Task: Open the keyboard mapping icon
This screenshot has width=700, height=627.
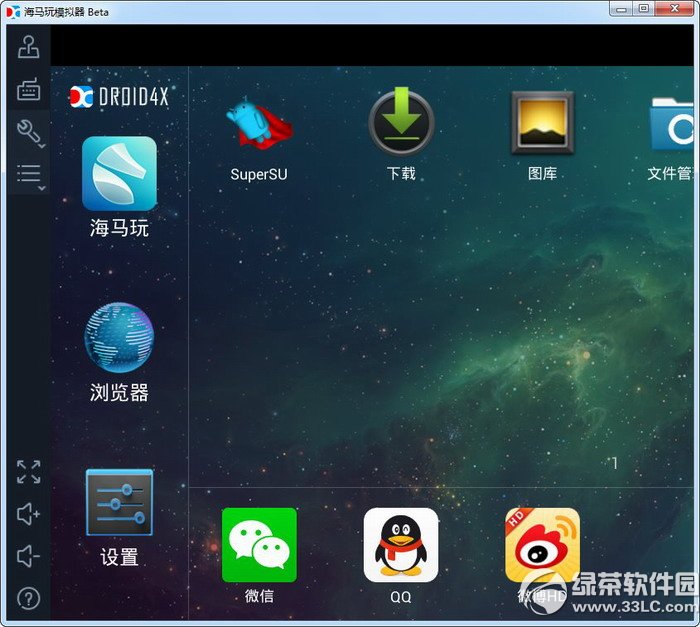Action: [29, 88]
